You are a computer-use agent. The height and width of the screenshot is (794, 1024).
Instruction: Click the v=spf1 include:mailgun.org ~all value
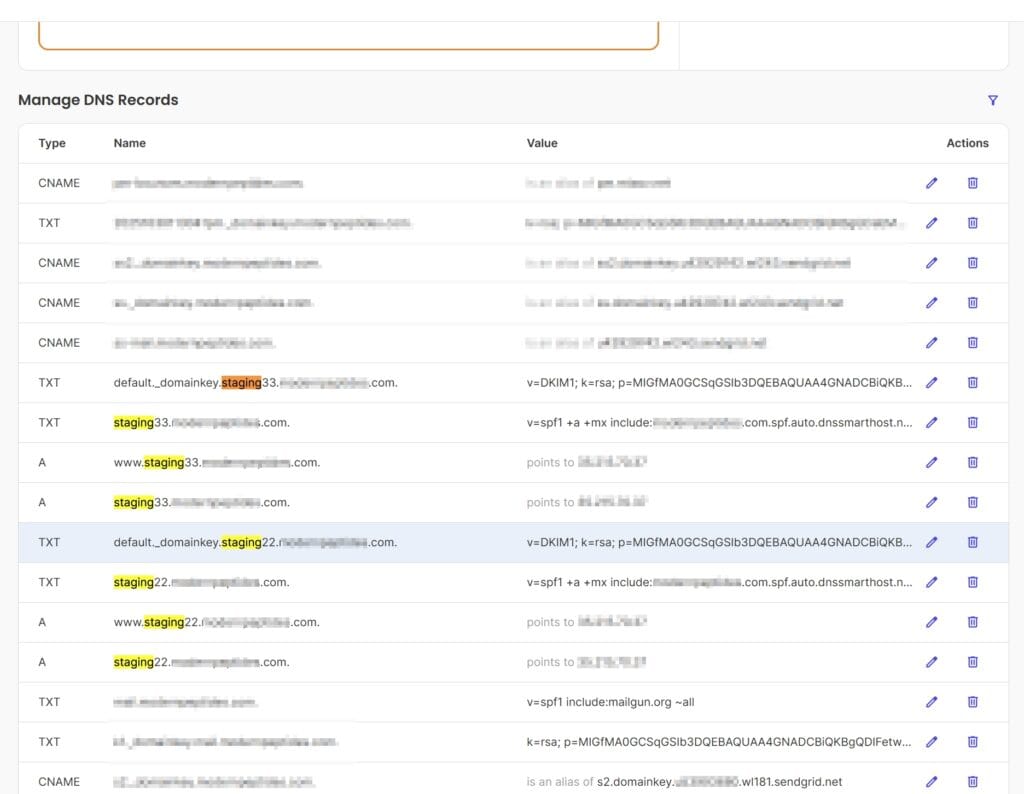(610, 702)
